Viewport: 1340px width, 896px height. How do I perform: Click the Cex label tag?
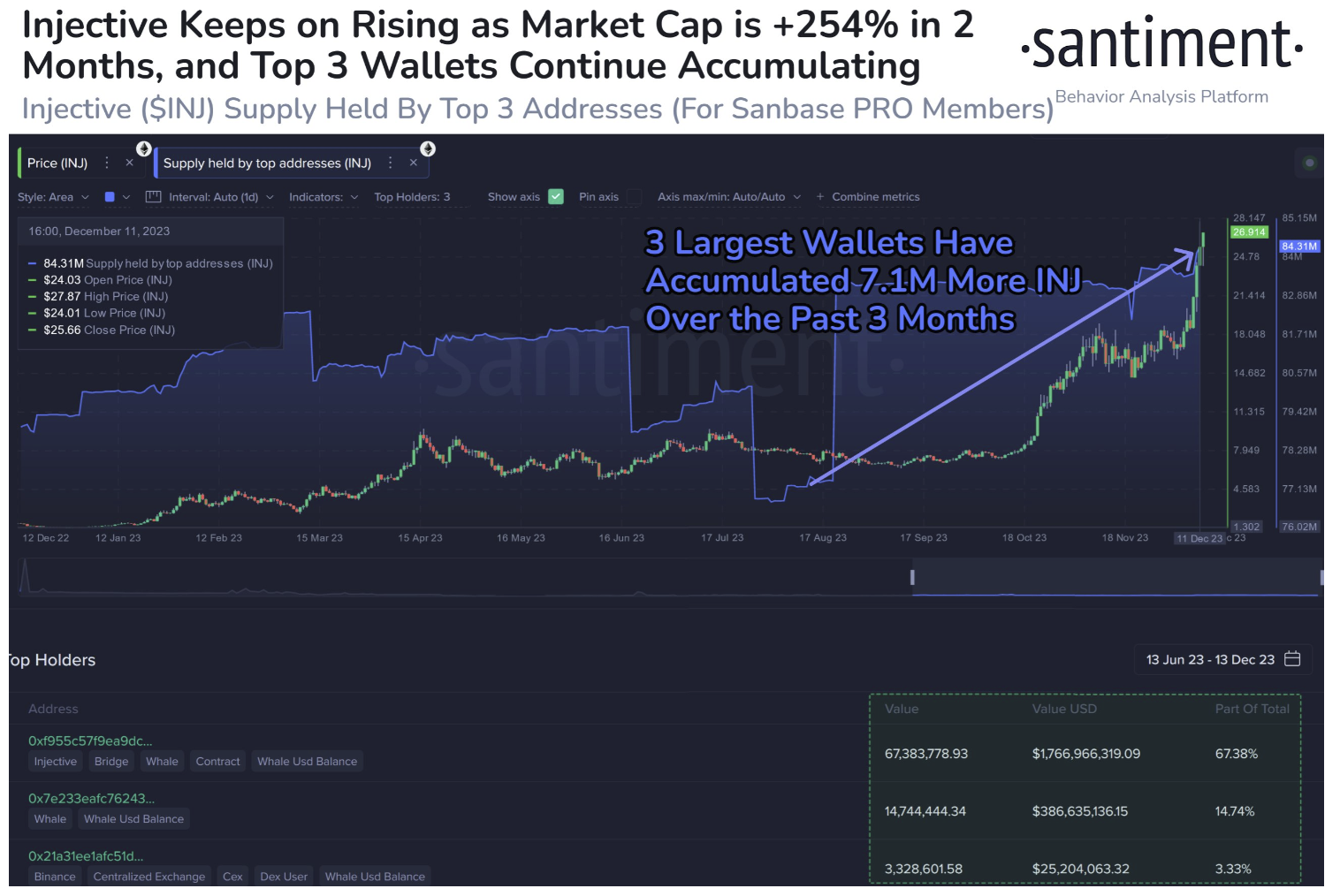(x=232, y=877)
